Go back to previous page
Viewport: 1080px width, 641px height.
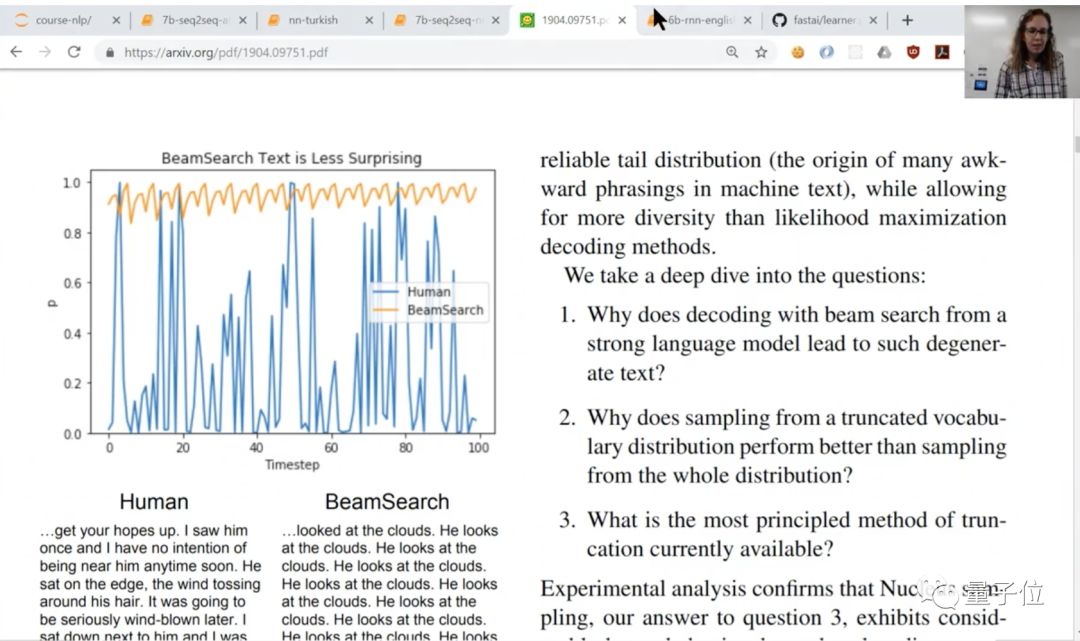tap(16, 52)
